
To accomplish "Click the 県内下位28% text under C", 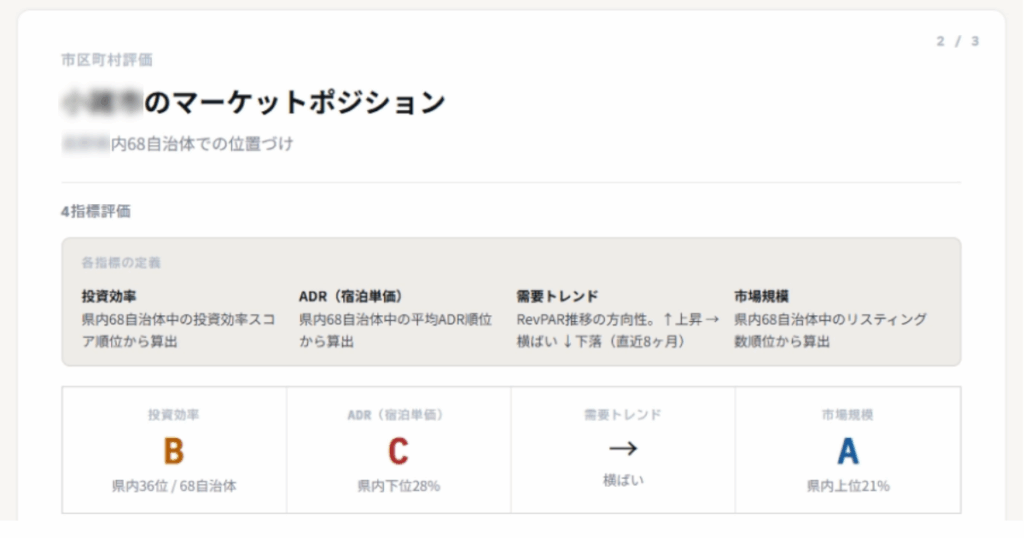I will pyautogui.click(x=398, y=487).
